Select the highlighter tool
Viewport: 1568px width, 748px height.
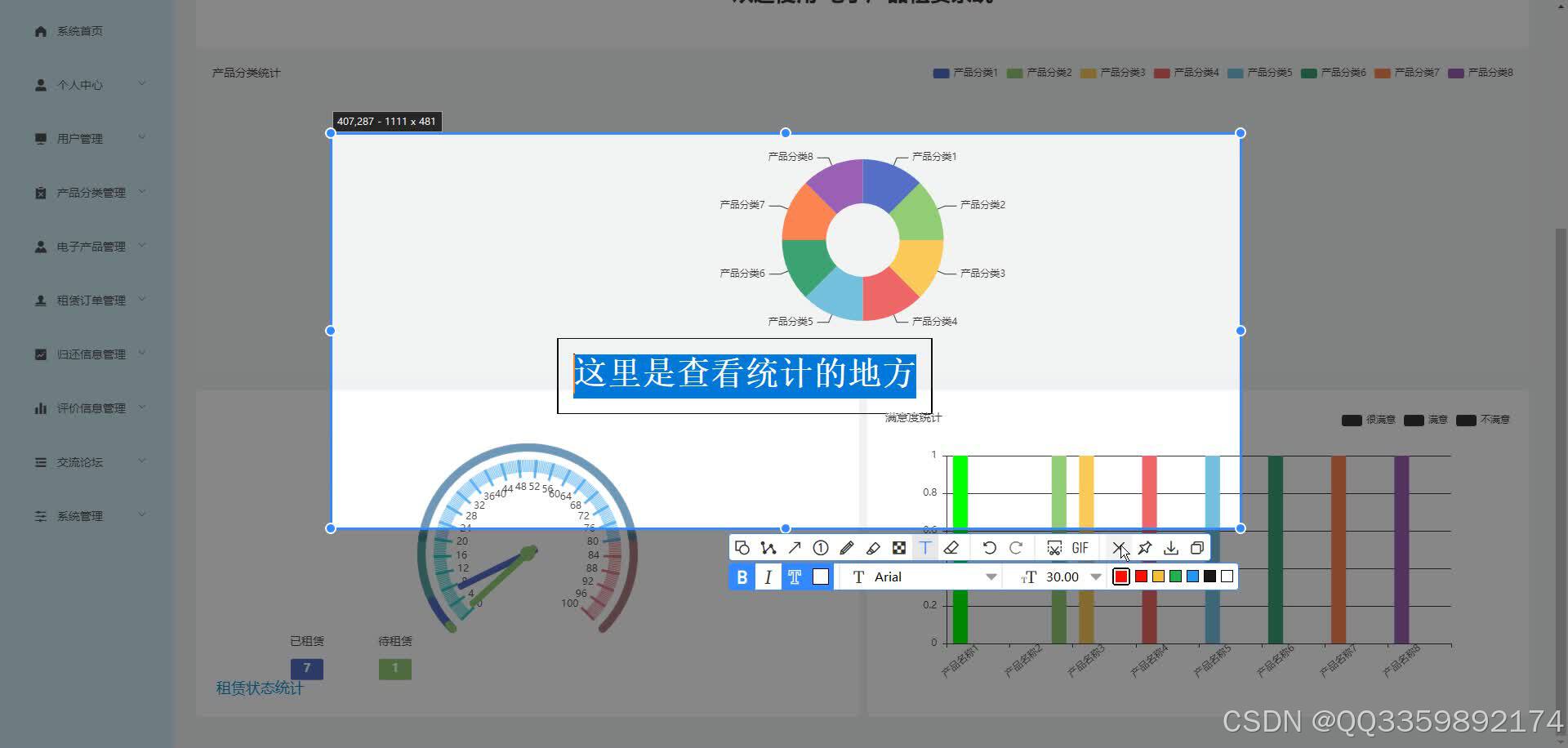(x=873, y=548)
